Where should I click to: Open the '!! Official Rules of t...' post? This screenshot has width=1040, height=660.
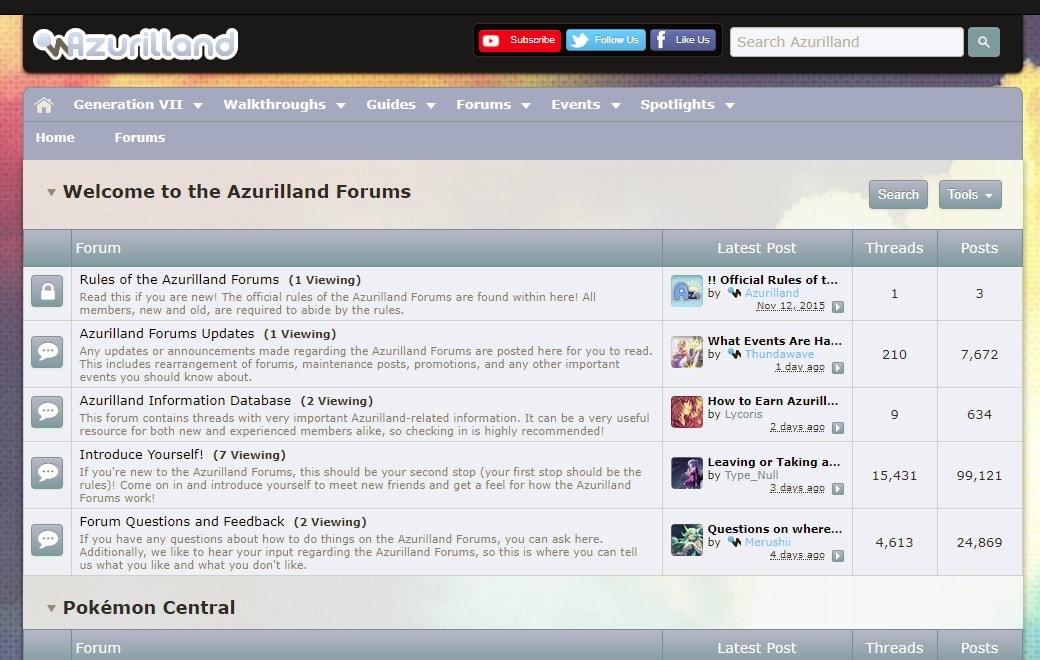click(772, 280)
